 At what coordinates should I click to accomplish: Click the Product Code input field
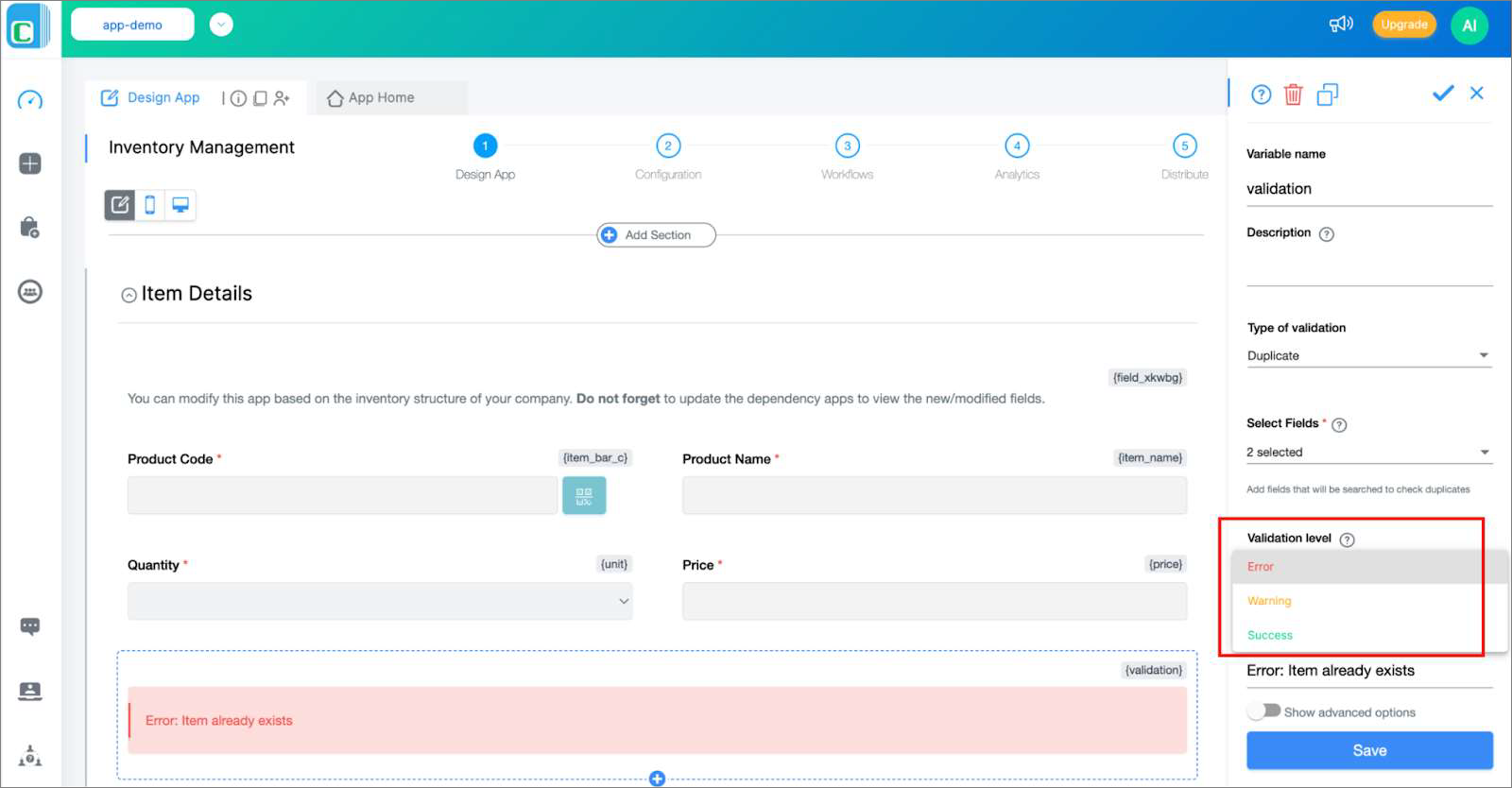(x=342, y=495)
